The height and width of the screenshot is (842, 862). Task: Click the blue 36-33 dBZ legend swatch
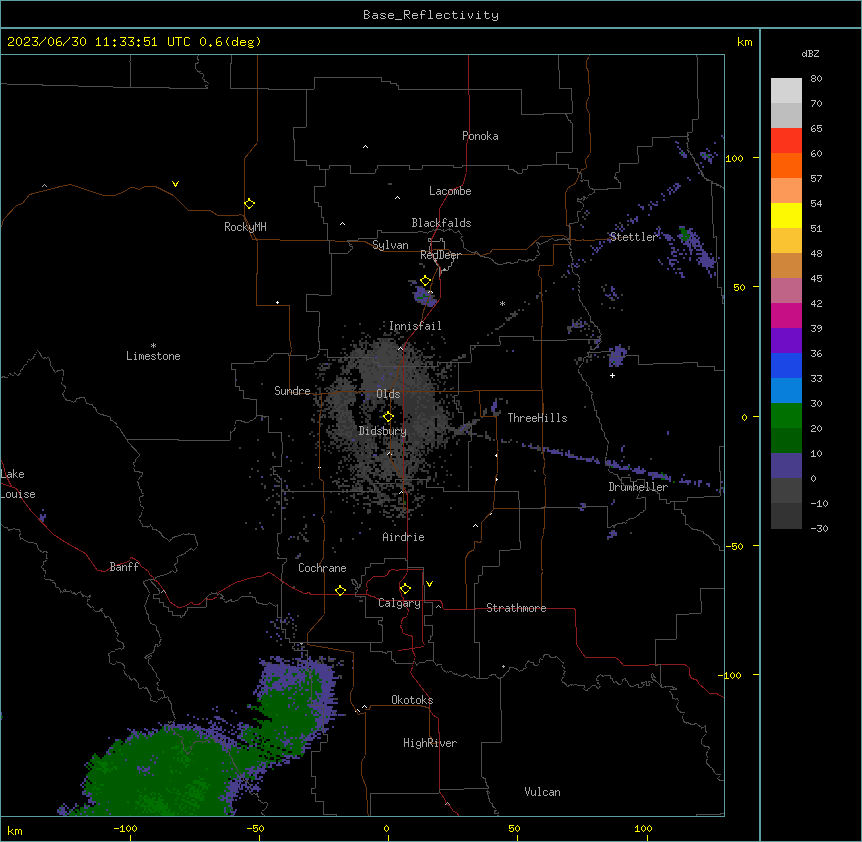786,365
